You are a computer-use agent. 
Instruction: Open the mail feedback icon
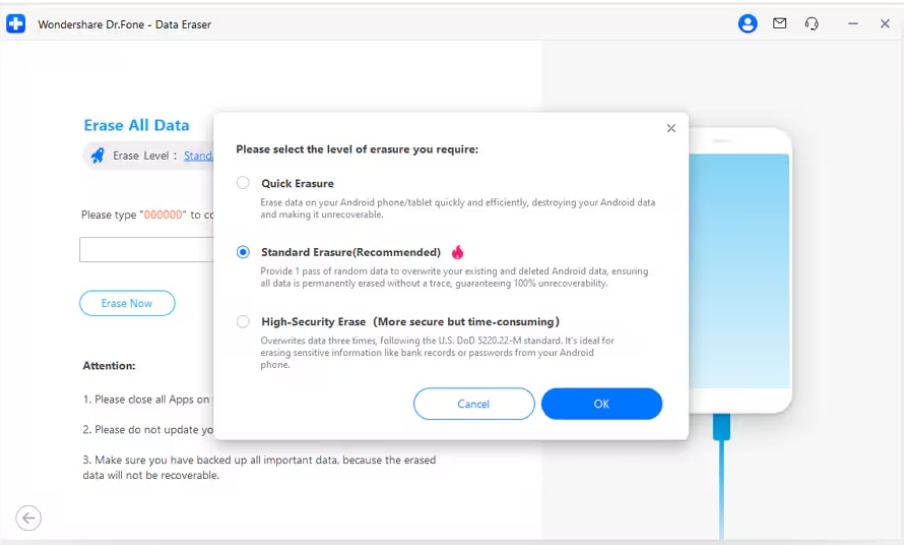click(780, 24)
